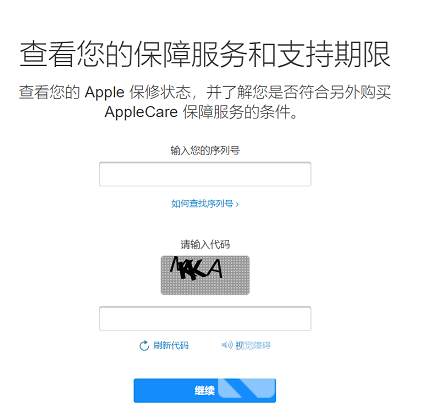Click the chevron after 如何查找序列号
The image size is (428, 403).
(237, 204)
